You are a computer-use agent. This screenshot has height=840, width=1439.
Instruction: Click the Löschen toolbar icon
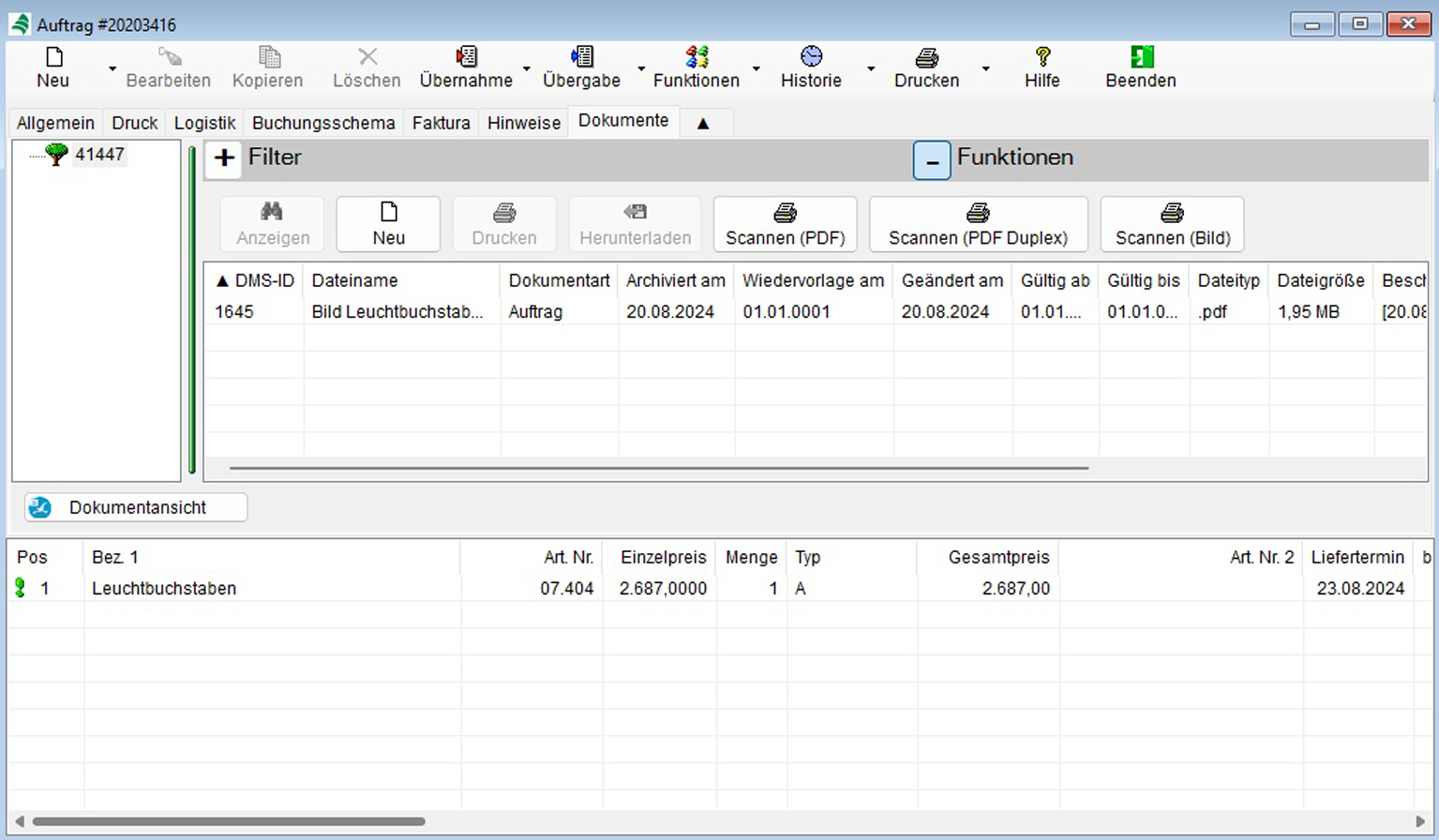point(367,57)
